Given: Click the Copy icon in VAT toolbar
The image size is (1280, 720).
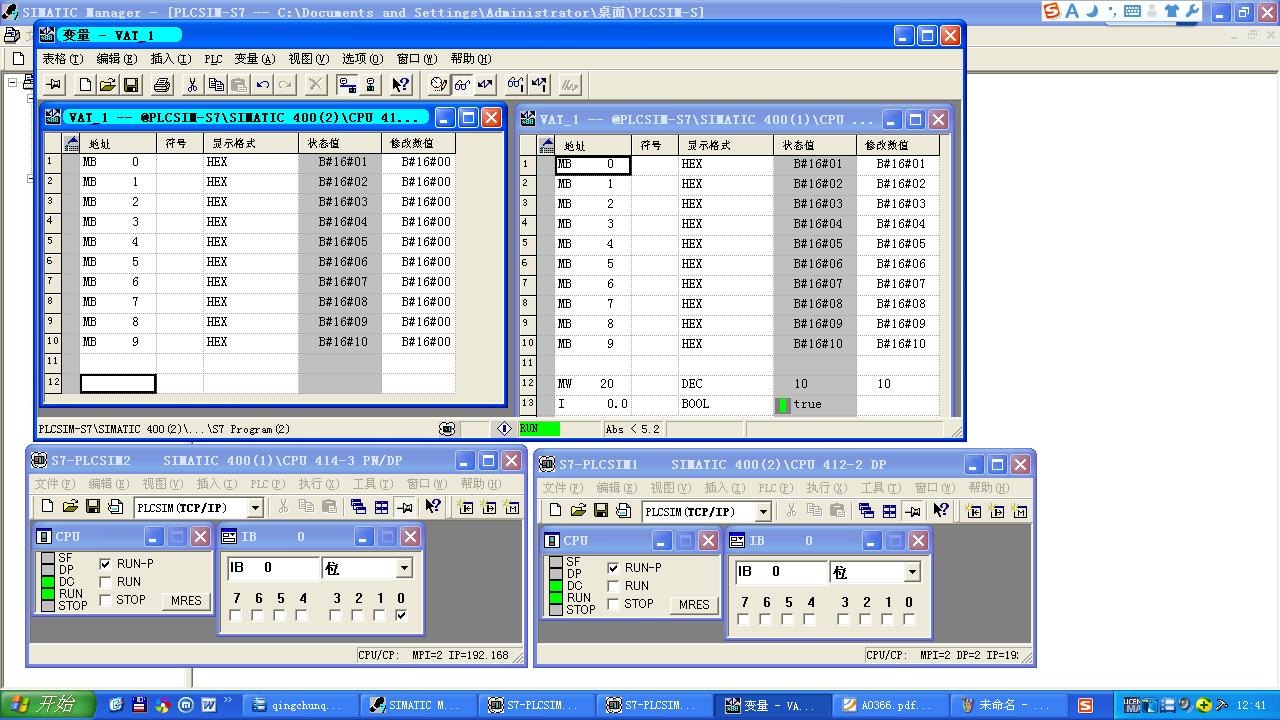Looking at the screenshot, I should coord(216,85).
